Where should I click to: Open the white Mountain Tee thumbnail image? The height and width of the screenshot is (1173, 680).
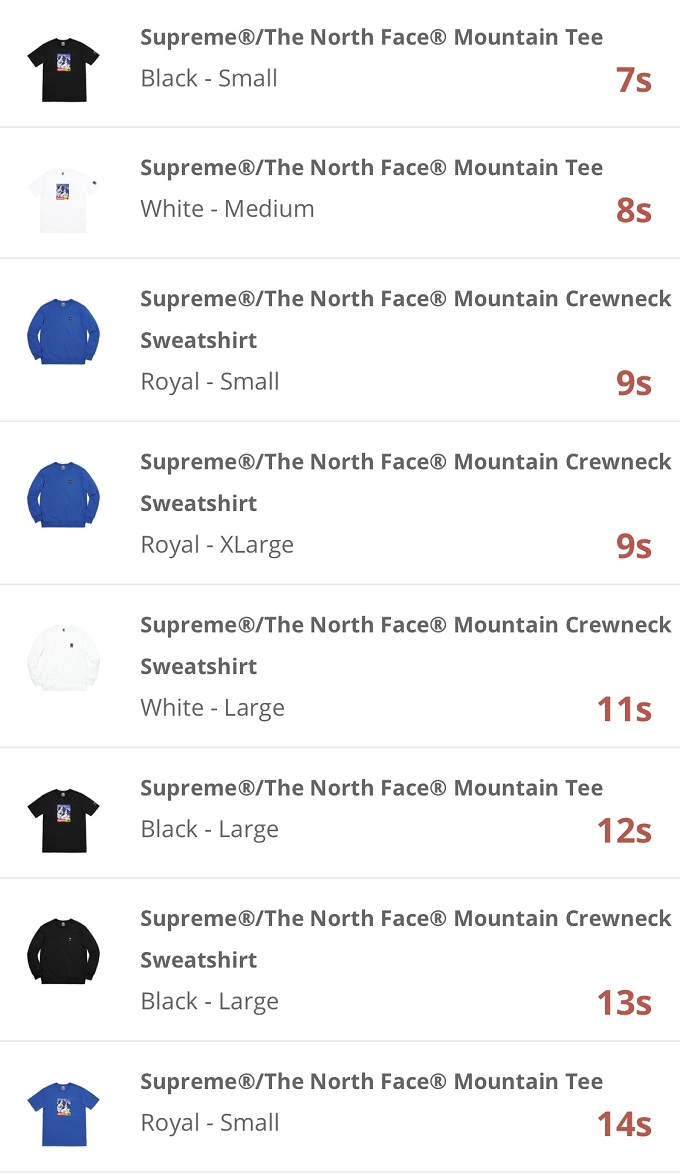pos(63,200)
